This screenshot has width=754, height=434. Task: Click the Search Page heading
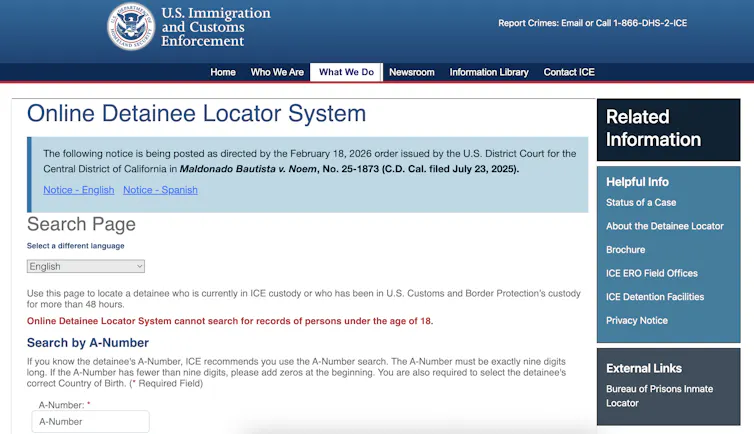click(81, 224)
